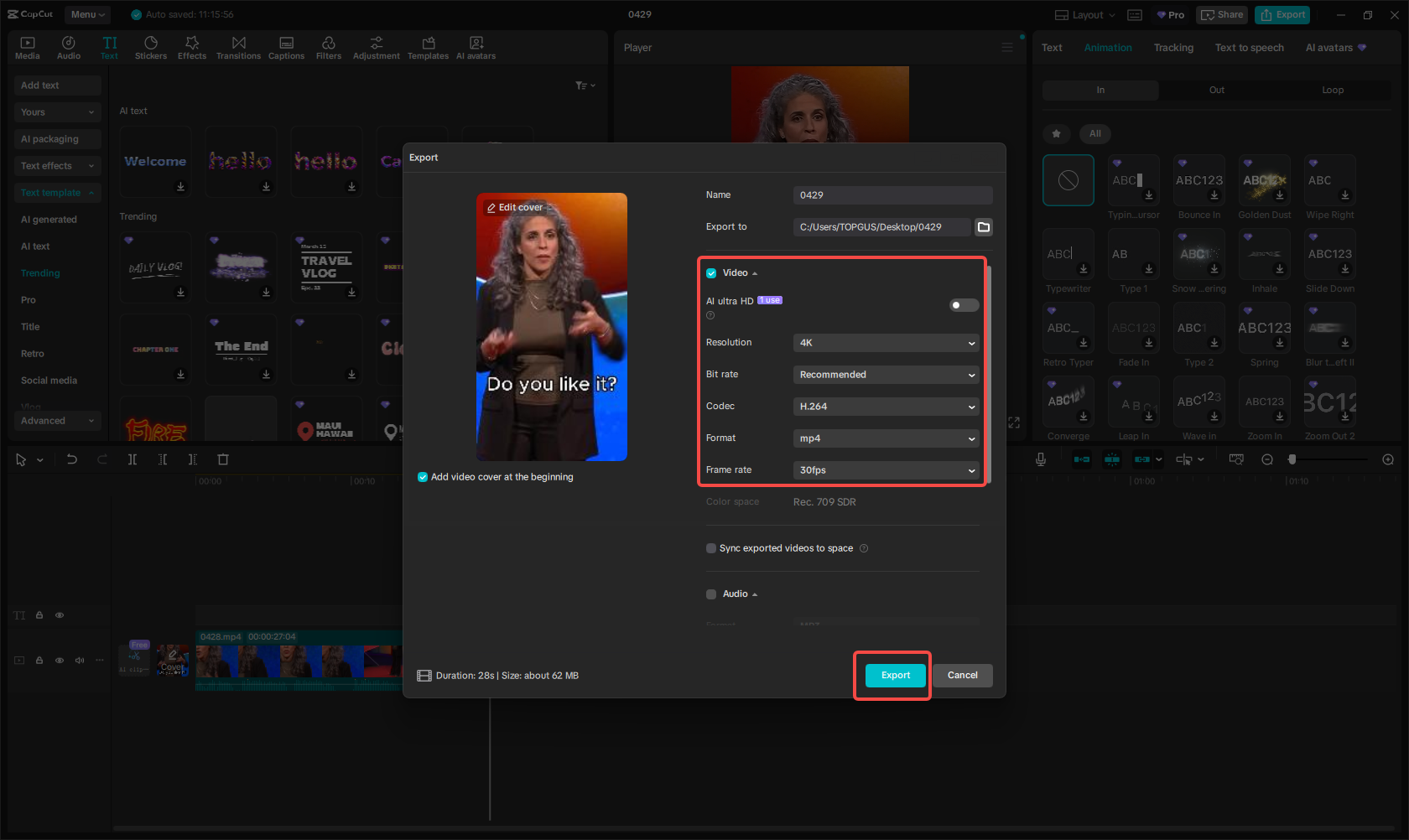This screenshot has height=840, width=1409.
Task: Switch to the Tracking tab
Action: pos(1173,48)
